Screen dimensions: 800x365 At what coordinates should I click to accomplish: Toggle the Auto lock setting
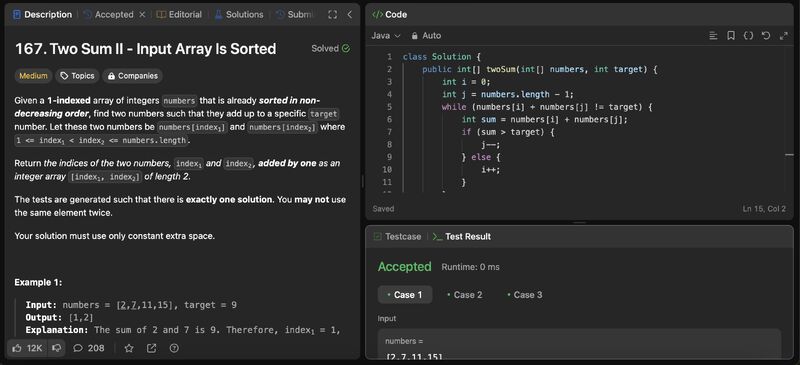coord(426,36)
